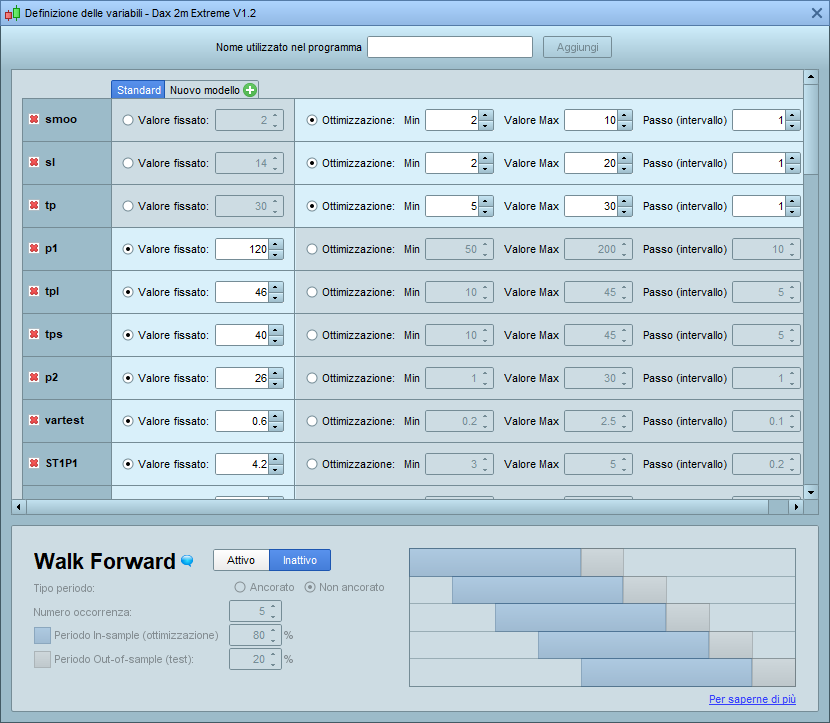Select the Ancorato period type radio
This screenshot has width=830, height=723.
coord(240,587)
